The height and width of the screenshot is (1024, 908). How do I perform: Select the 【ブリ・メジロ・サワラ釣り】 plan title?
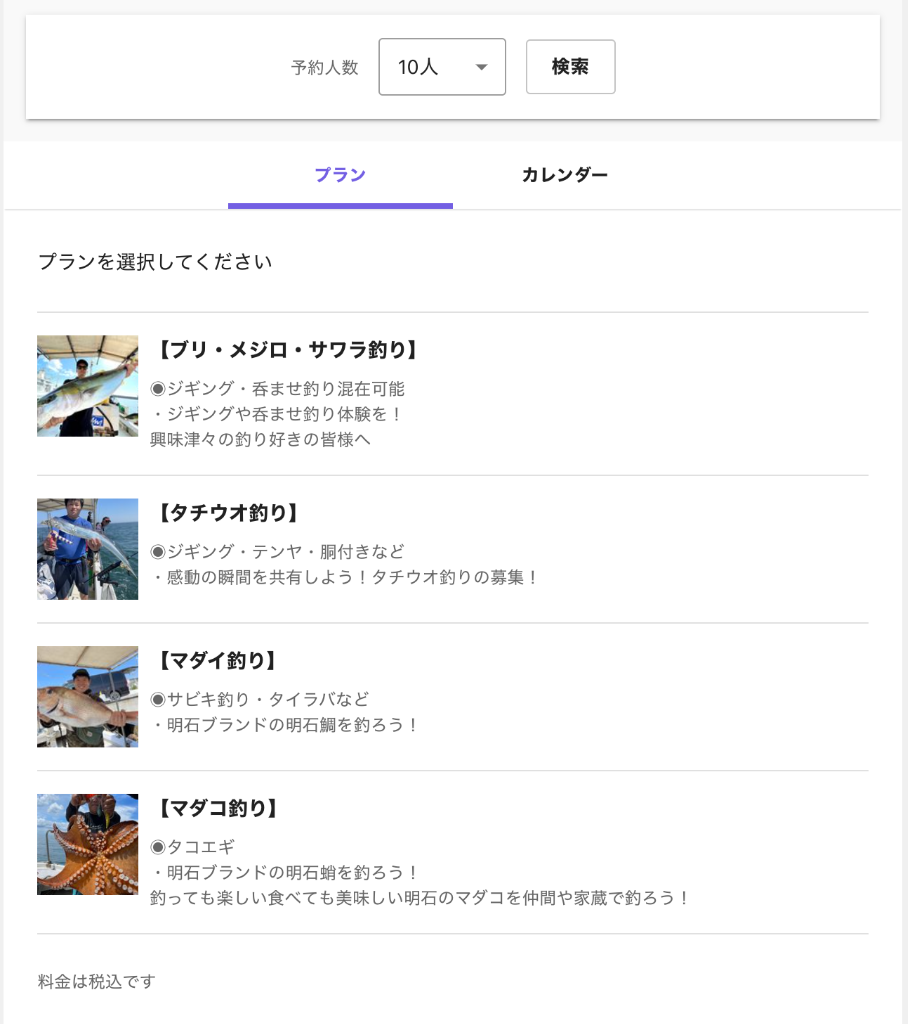[286, 350]
